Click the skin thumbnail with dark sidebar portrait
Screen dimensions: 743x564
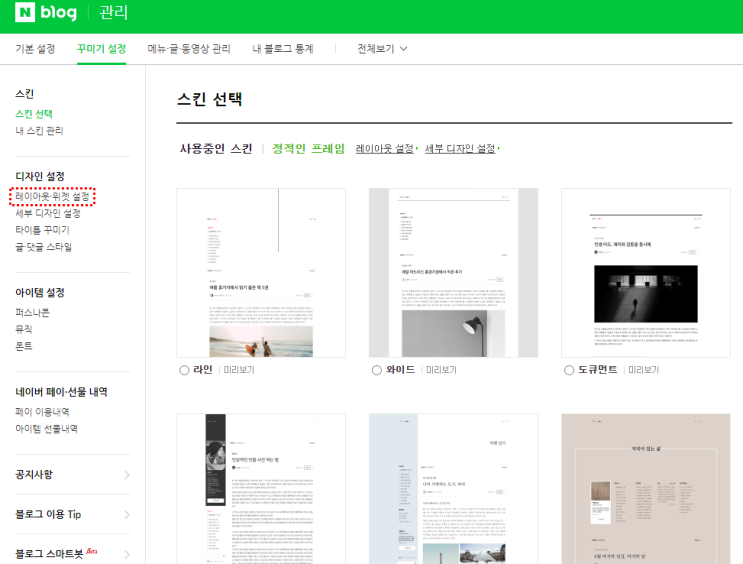click(261, 489)
